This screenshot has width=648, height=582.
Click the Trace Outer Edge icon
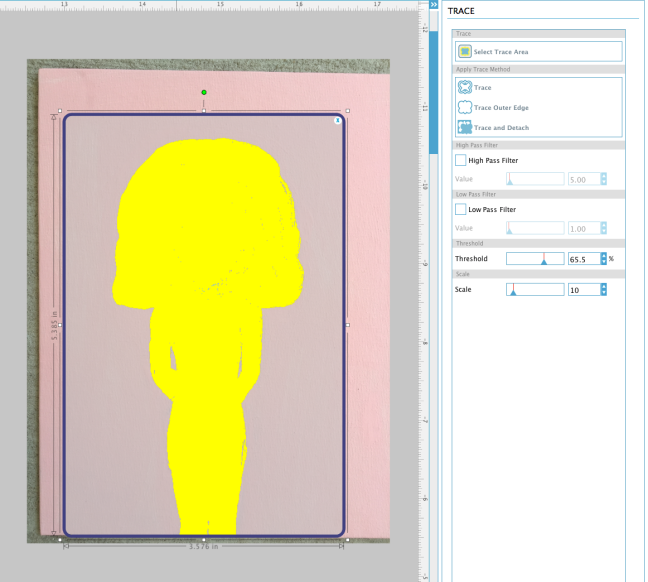465,107
